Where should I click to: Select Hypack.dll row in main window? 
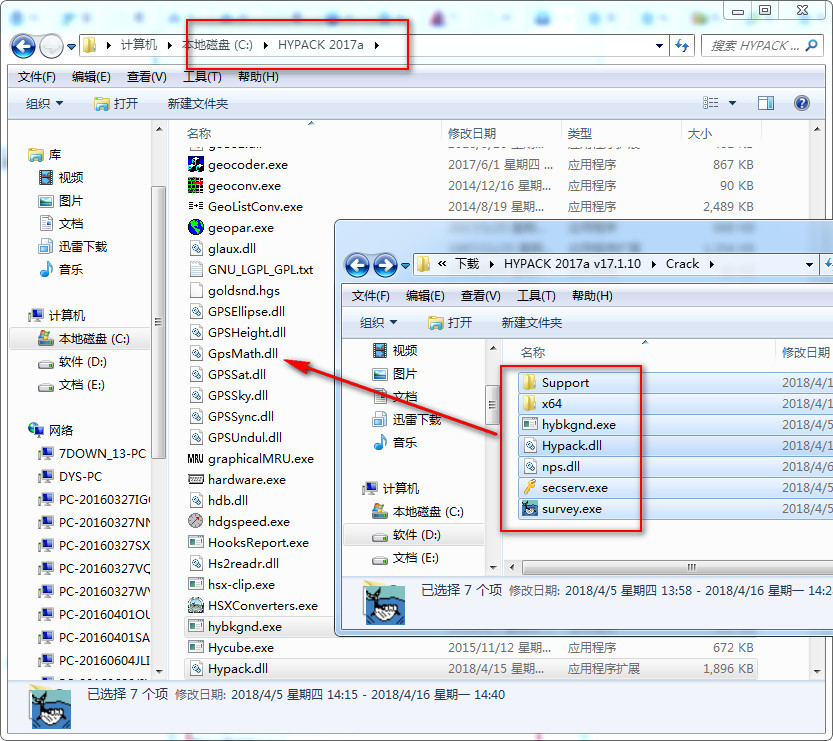tap(471, 668)
